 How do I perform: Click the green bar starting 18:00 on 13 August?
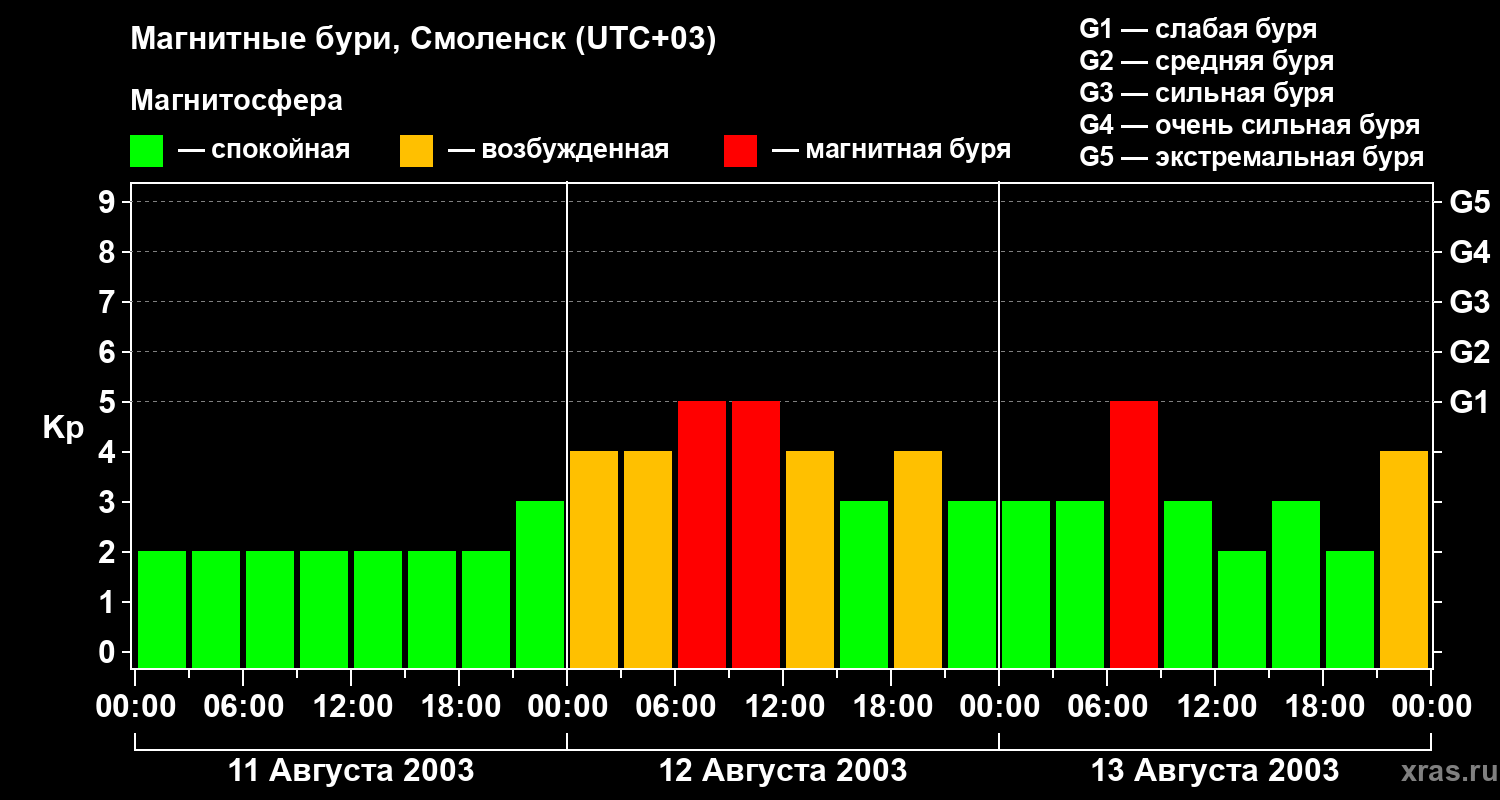1350,609
